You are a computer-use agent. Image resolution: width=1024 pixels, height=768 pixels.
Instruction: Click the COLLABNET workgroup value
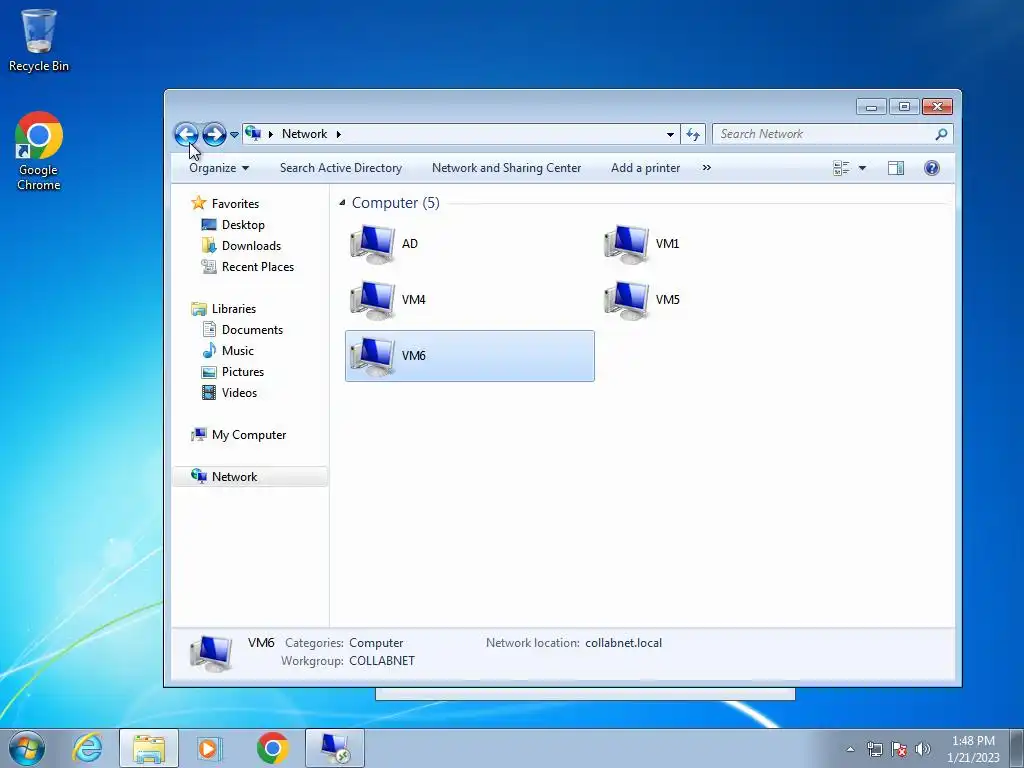pyautogui.click(x=382, y=661)
